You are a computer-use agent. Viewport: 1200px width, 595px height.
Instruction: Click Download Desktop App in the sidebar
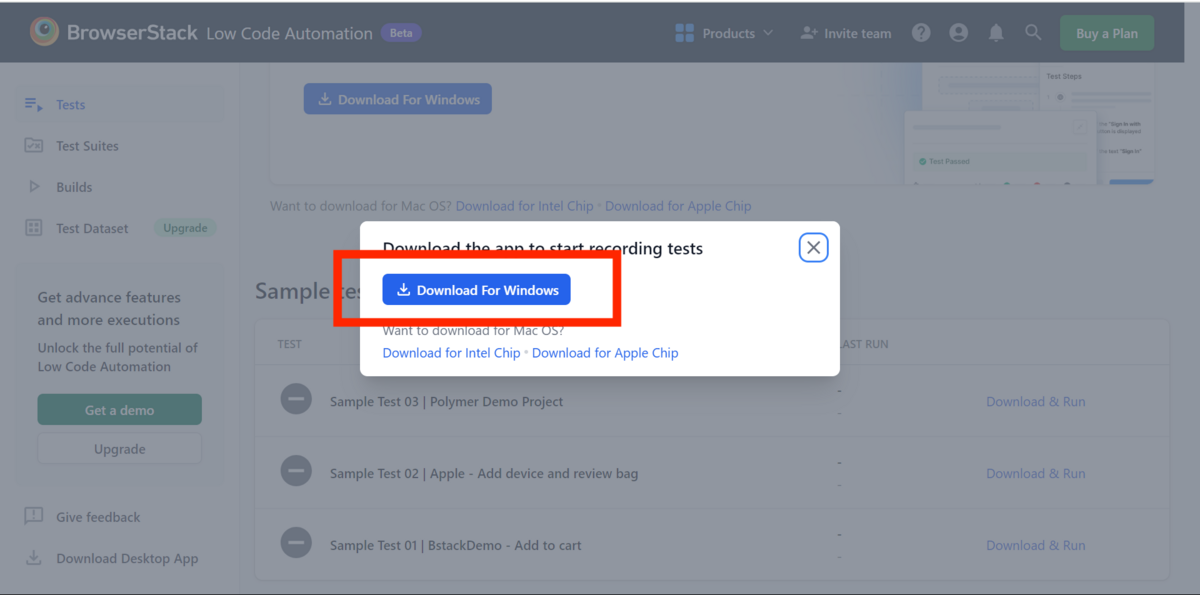pyautogui.click(x=127, y=559)
